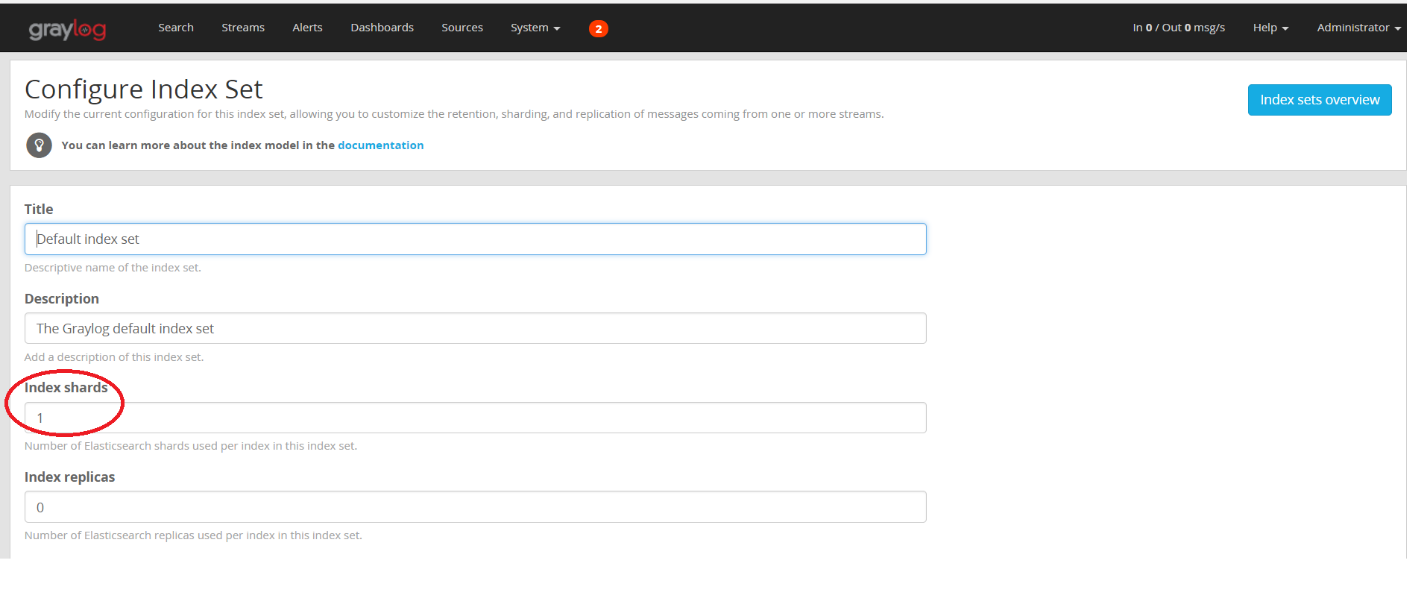Click the Index replicas label
Screen dimensions: 1427x613
(x=70, y=477)
